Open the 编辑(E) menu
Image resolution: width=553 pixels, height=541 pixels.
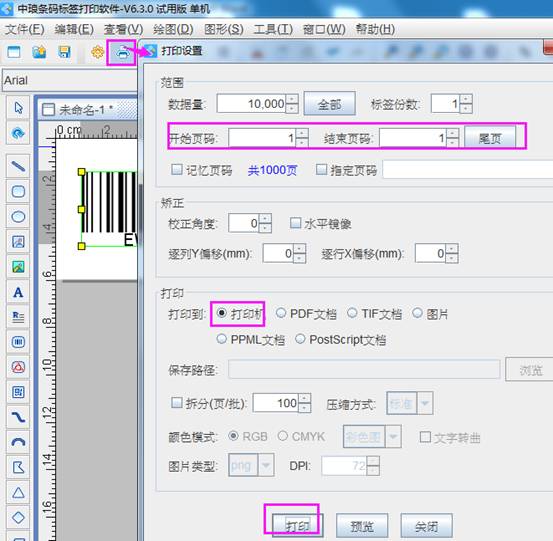[74, 29]
